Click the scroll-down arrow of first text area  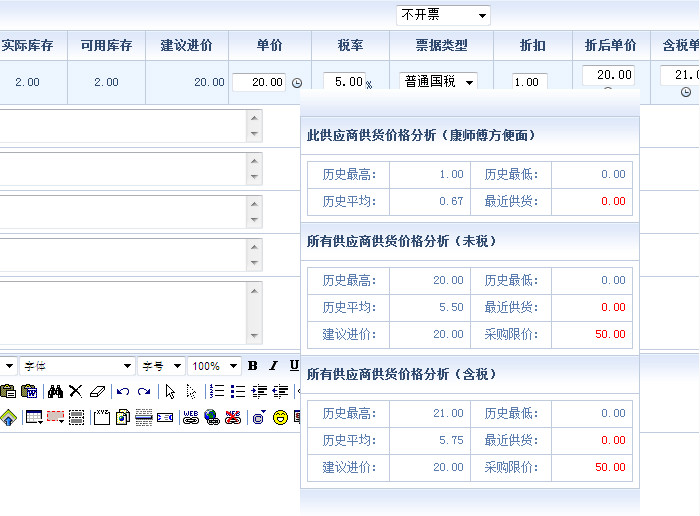coord(254,134)
